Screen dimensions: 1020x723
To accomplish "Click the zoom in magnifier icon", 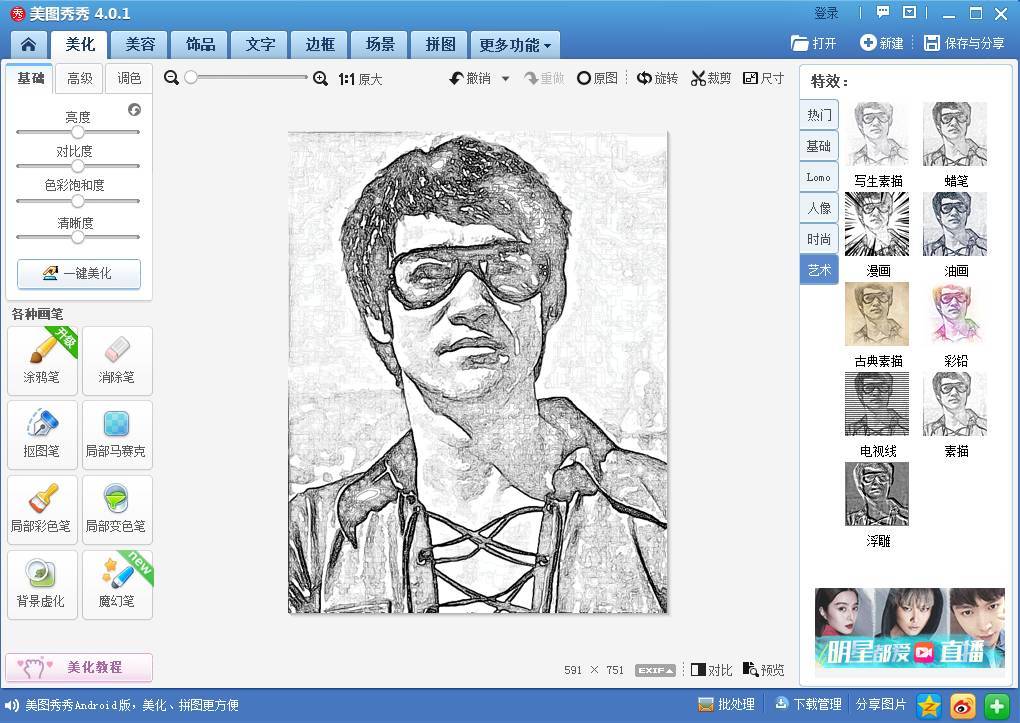I will (320, 78).
